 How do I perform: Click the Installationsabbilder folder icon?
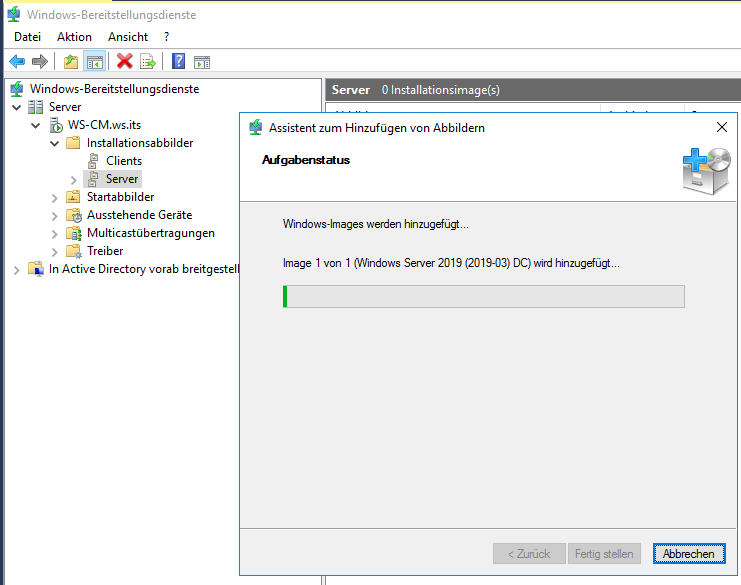(73, 143)
